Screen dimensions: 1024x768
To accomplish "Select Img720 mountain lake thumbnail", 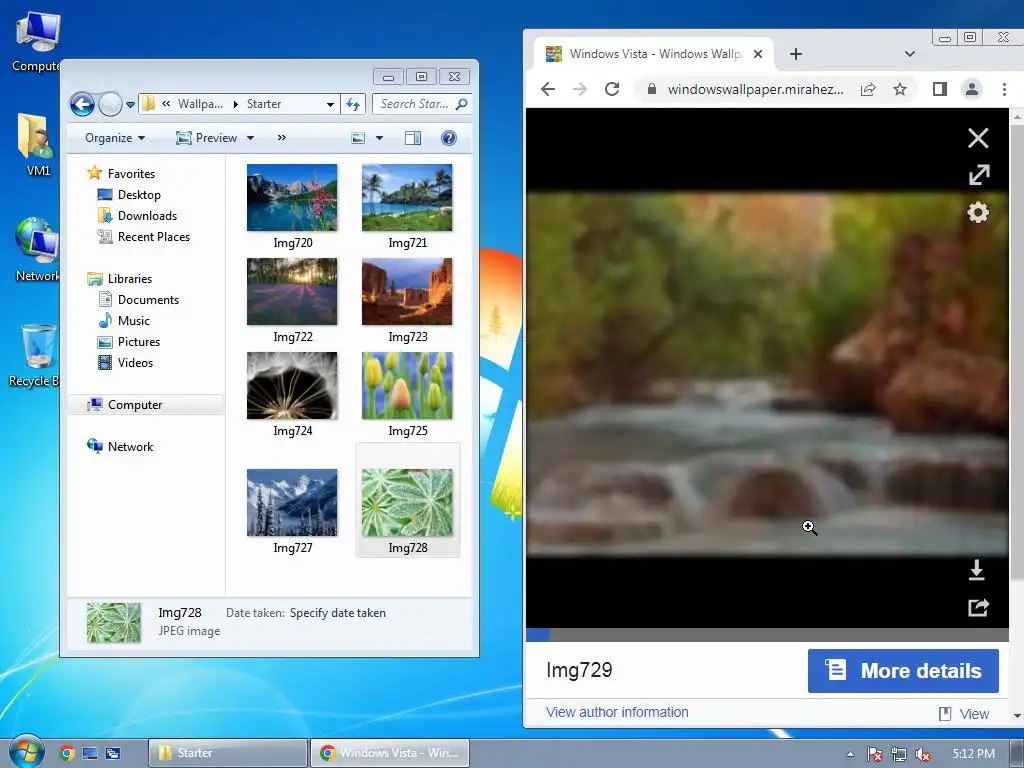I will coord(292,197).
